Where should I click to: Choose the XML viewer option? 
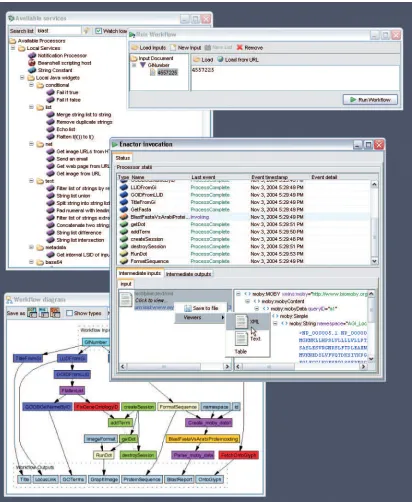247,321
